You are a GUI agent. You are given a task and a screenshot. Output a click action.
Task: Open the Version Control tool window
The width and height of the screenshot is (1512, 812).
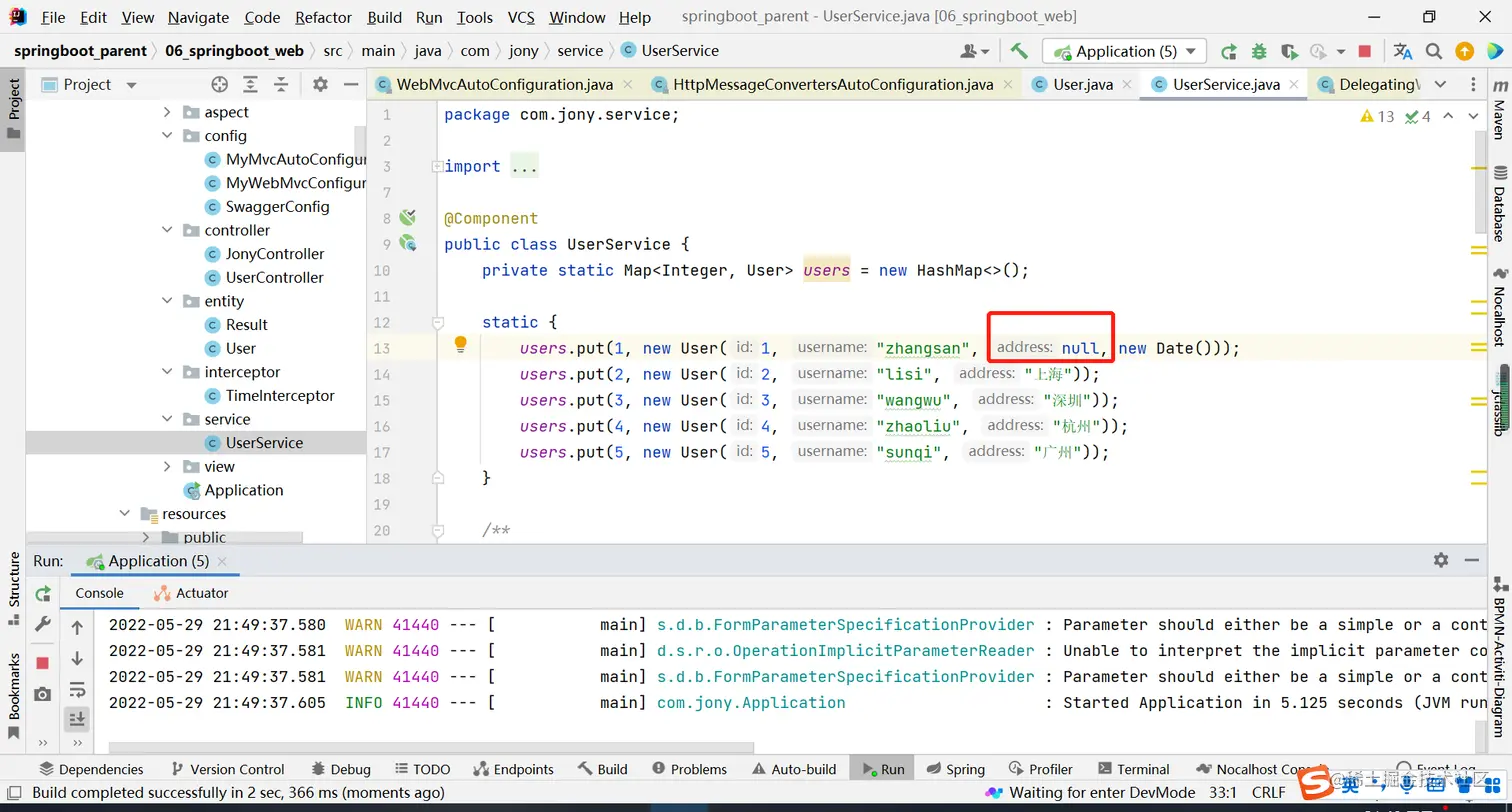point(227,769)
